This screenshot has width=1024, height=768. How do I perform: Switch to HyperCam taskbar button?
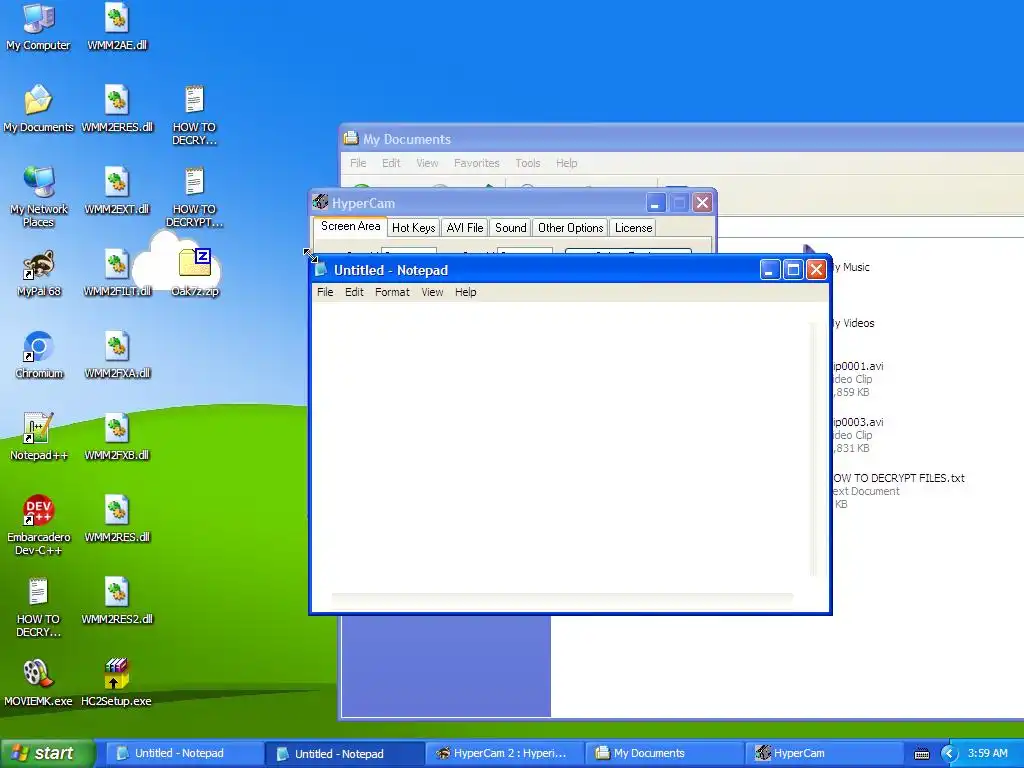coord(823,754)
